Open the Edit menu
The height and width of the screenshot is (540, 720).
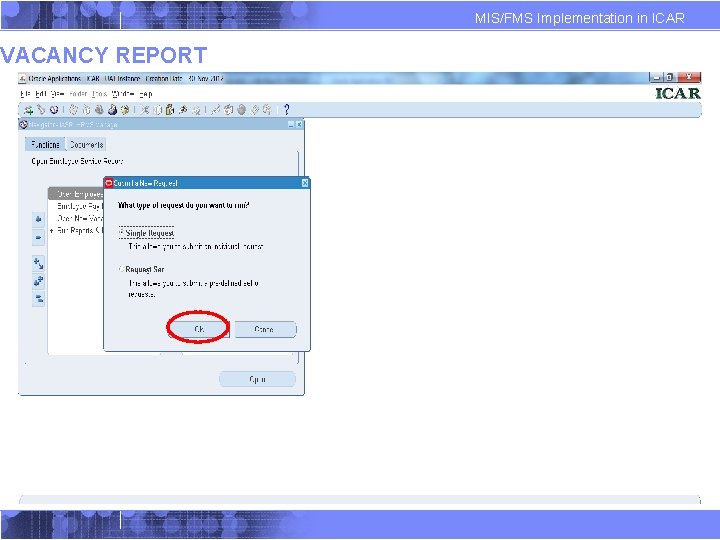point(41,94)
